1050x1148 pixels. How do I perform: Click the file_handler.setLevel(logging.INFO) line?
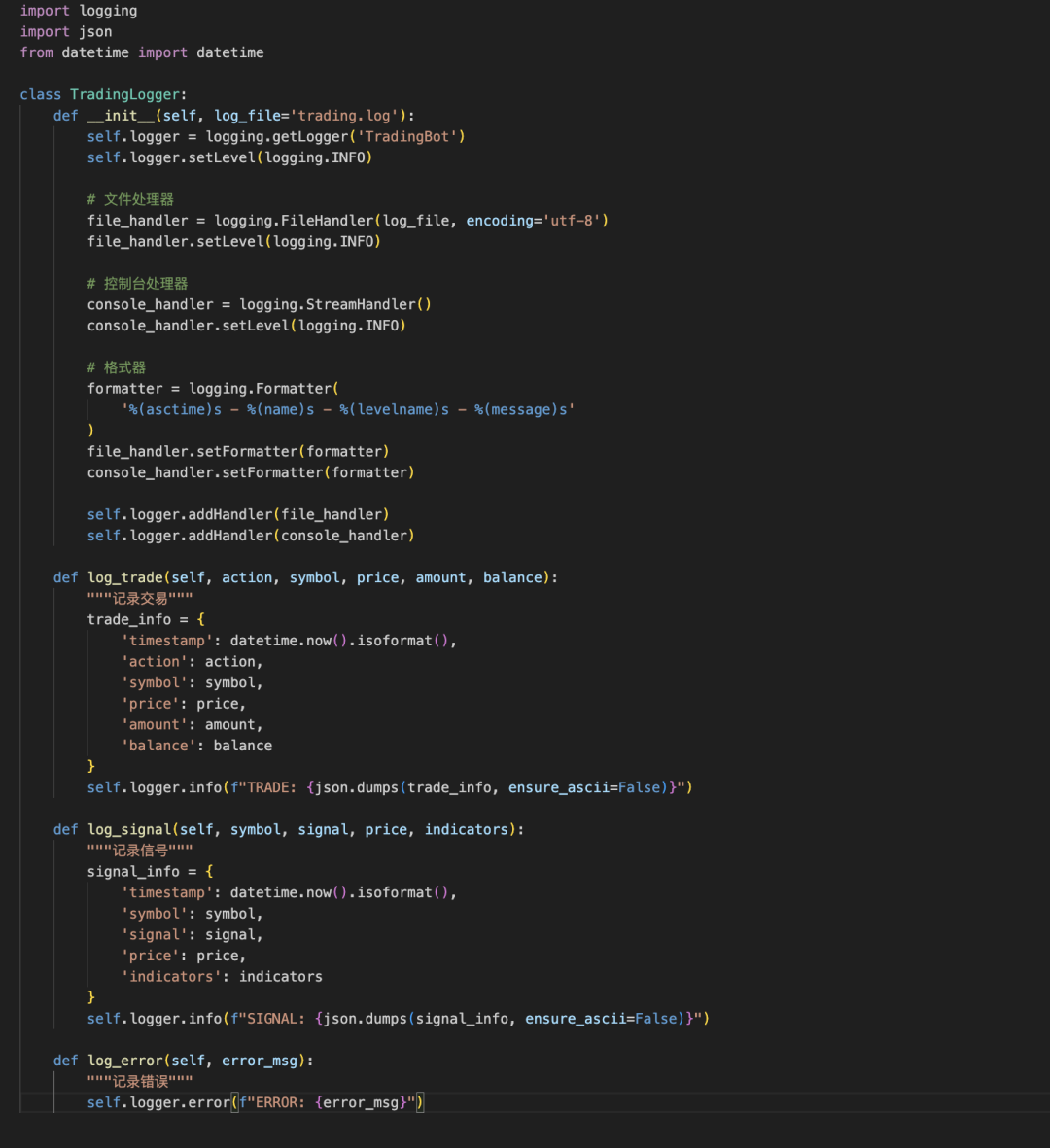click(x=234, y=242)
